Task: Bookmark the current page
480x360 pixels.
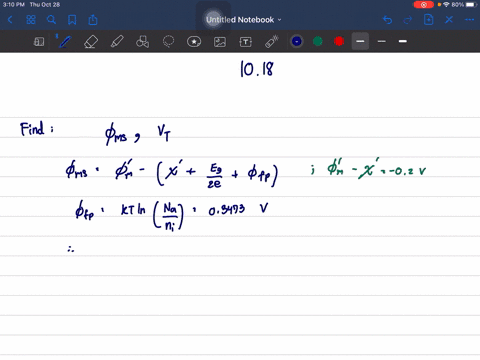Action: pyautogui.click(x=72, y=20)
